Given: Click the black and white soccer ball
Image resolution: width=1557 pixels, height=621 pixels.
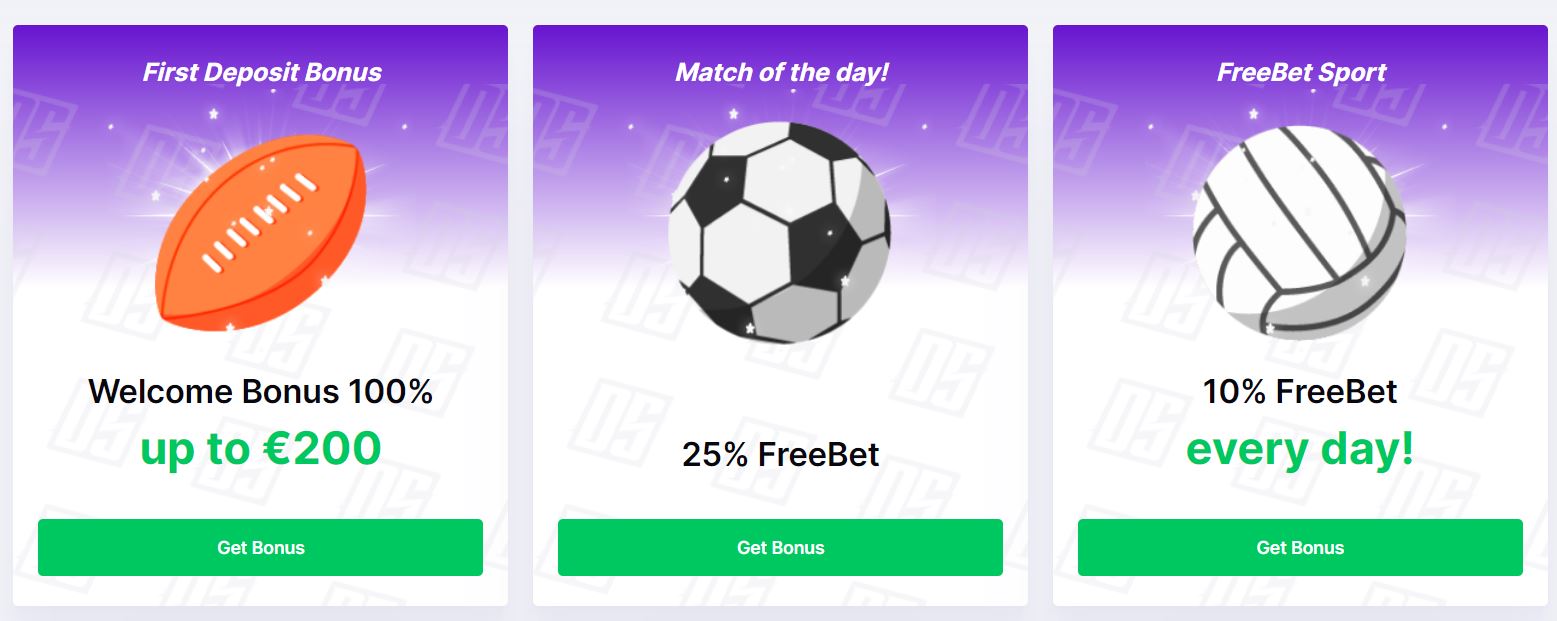Looking at the screenshot, I should coord(779,232).
